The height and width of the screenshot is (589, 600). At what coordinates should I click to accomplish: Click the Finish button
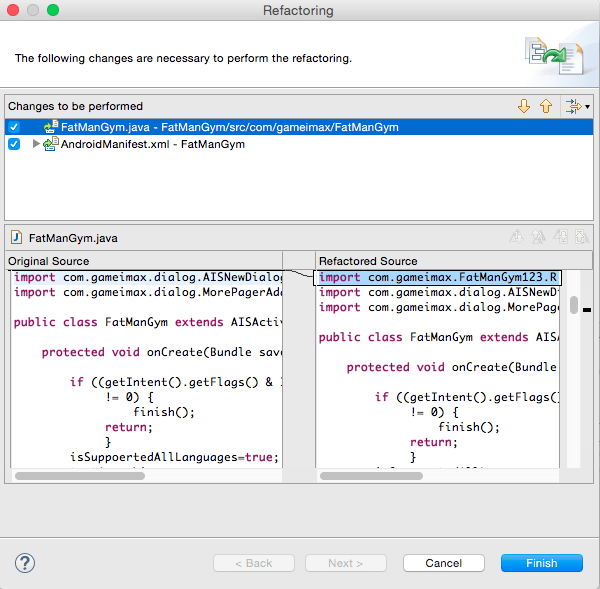point(541,563)
